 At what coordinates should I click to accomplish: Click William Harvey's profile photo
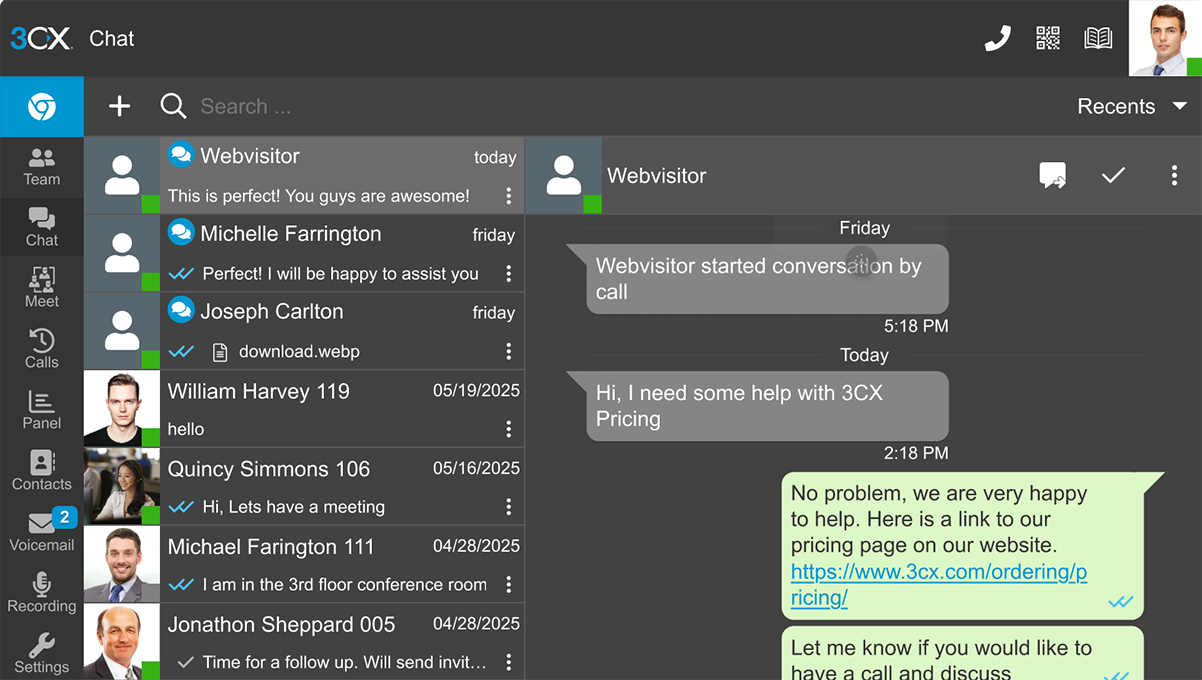pyautogui.click(x=122, y=408)
